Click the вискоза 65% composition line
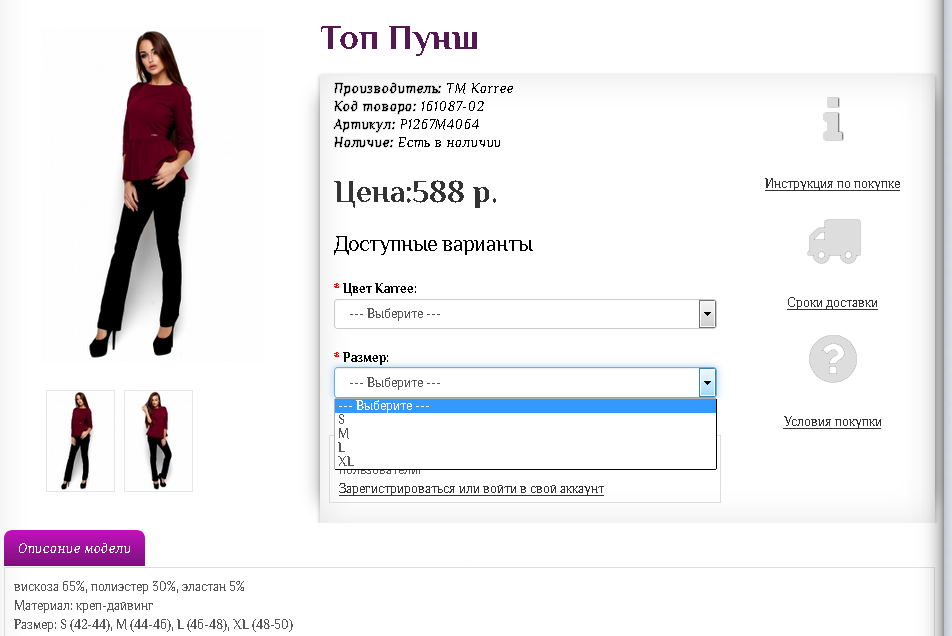952x636 pixels. tap(129, 586)
